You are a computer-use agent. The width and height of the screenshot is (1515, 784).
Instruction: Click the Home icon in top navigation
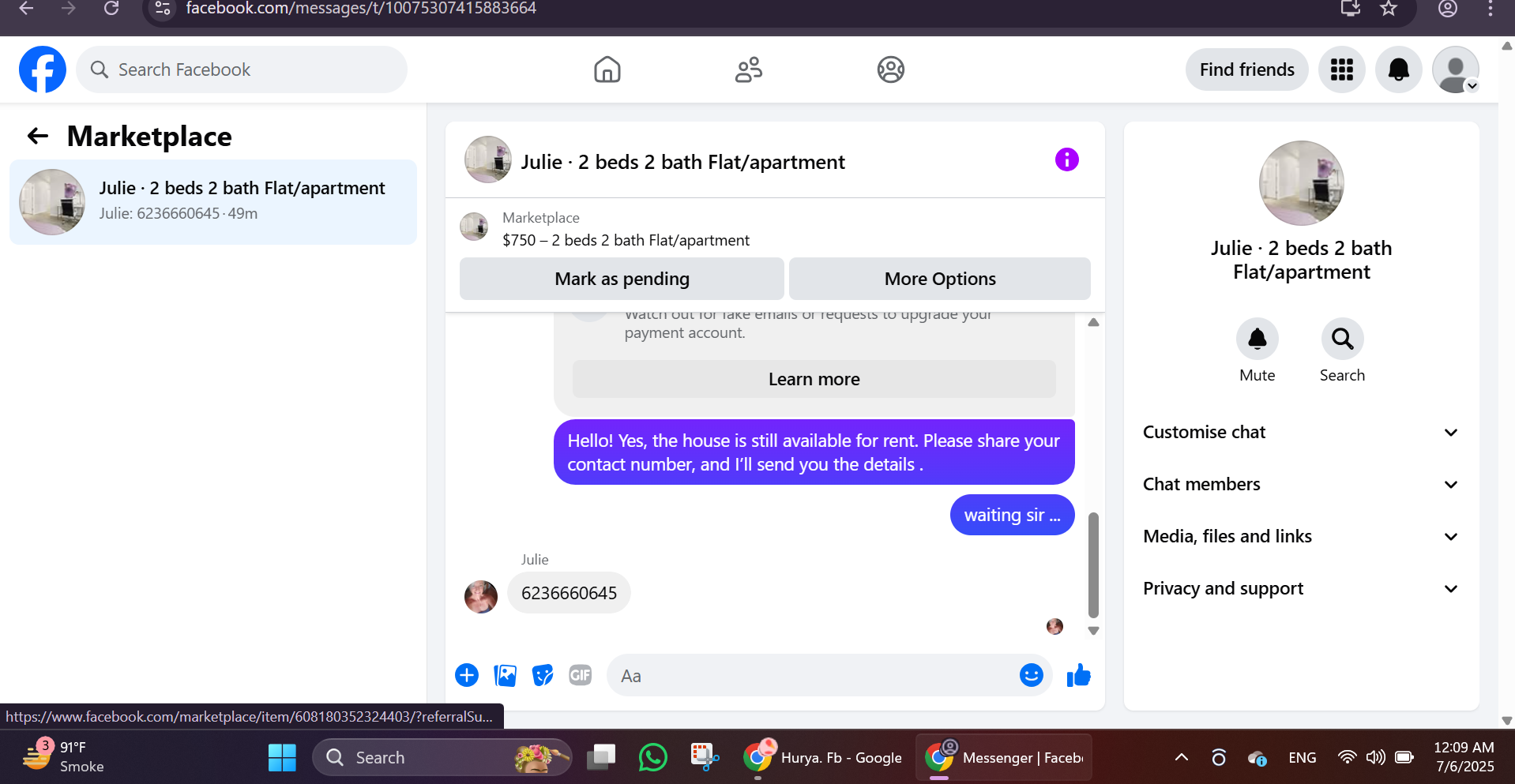[607, 69]
